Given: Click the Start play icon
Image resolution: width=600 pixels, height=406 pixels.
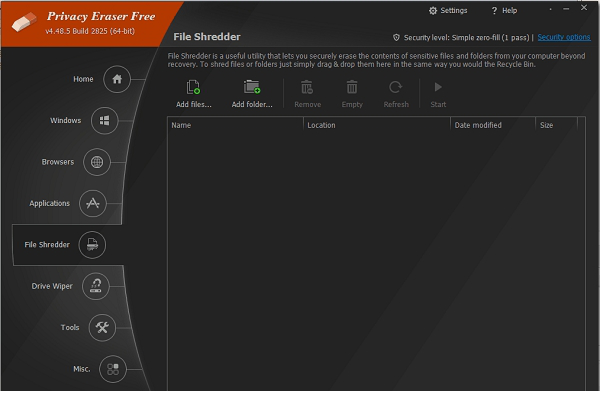Looking at the screenshot, I should (438, 87).
